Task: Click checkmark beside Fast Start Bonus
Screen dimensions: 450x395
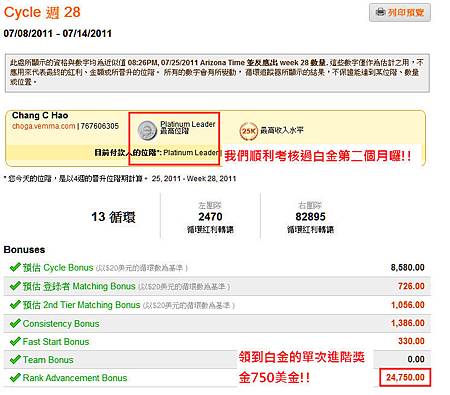Action: click(15, 341)
